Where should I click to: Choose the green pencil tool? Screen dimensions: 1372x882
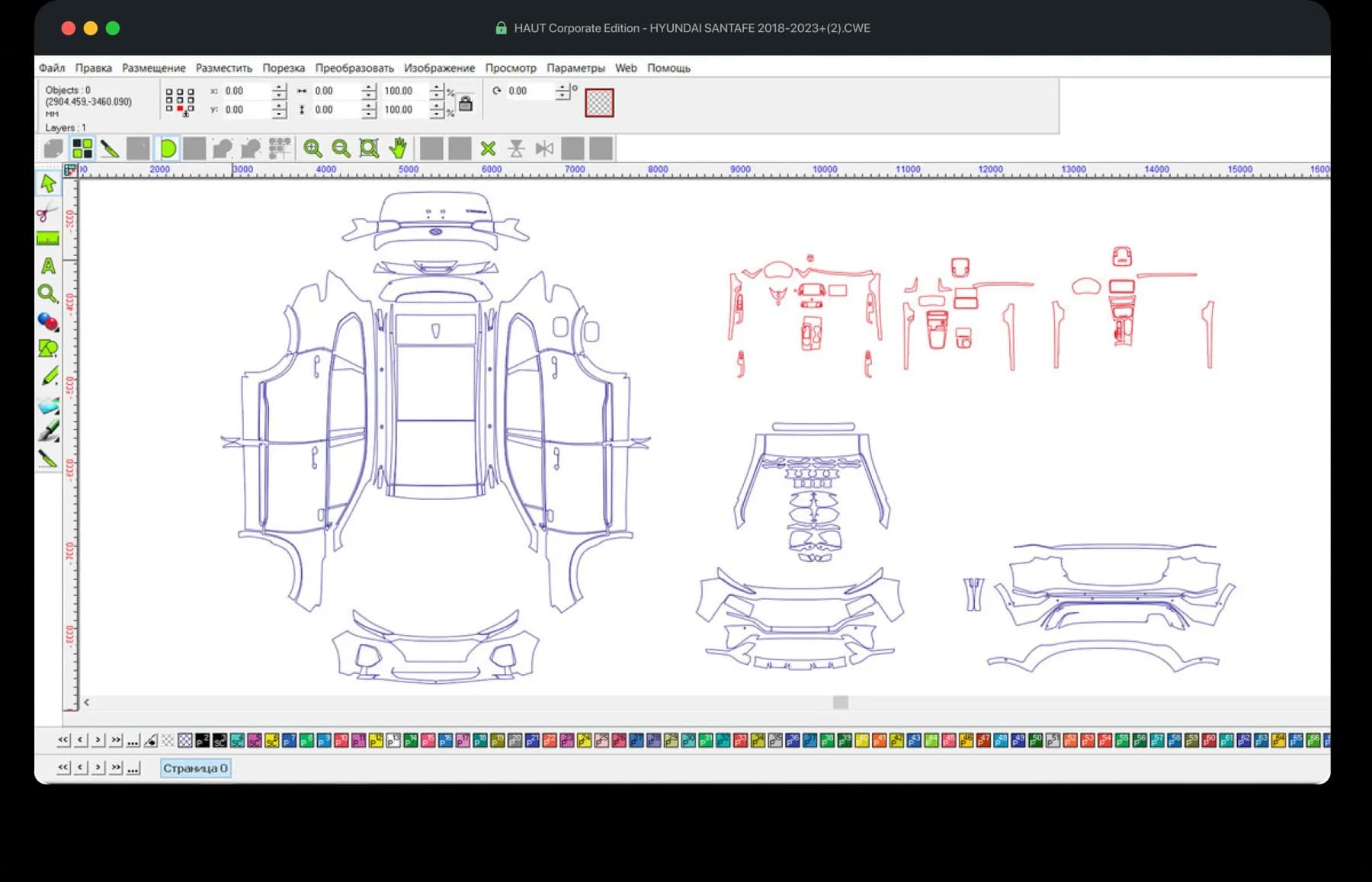tap(48, 376)
